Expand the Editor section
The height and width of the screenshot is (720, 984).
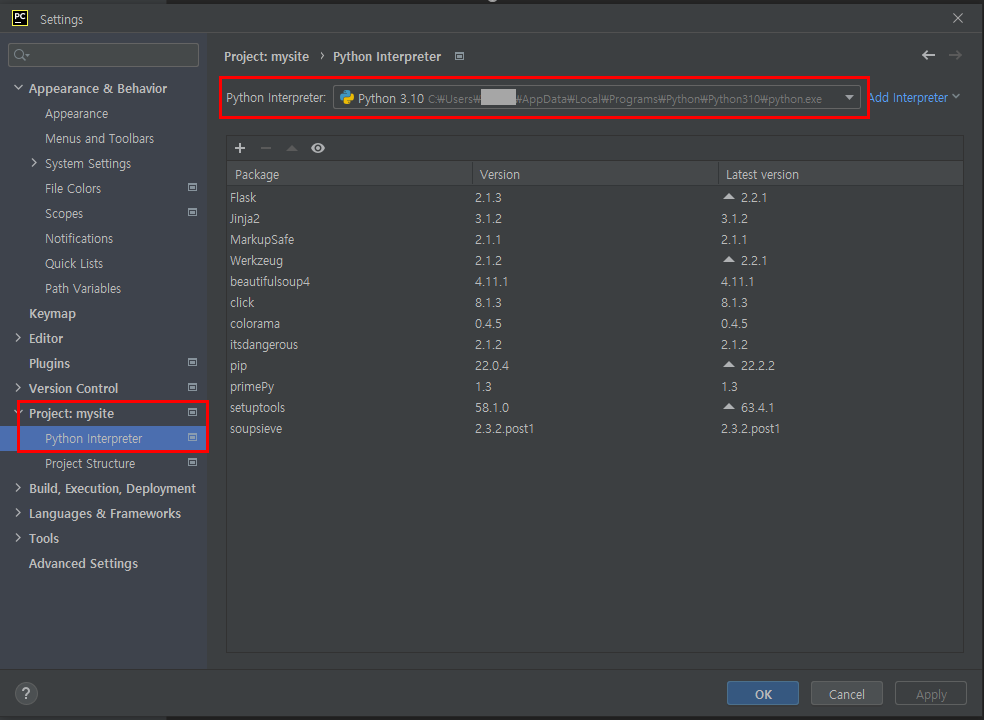click(18, 338)
